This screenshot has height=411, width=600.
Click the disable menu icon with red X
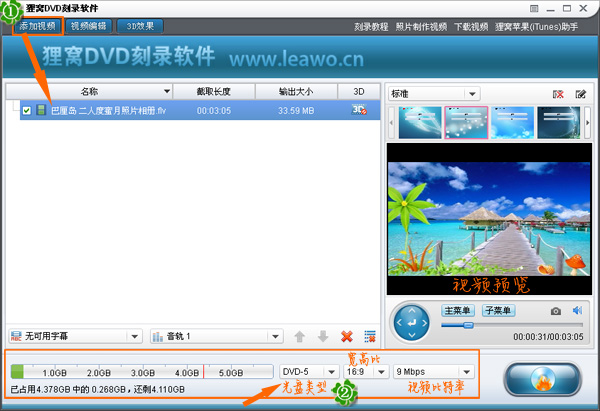(x=558, y=94)
